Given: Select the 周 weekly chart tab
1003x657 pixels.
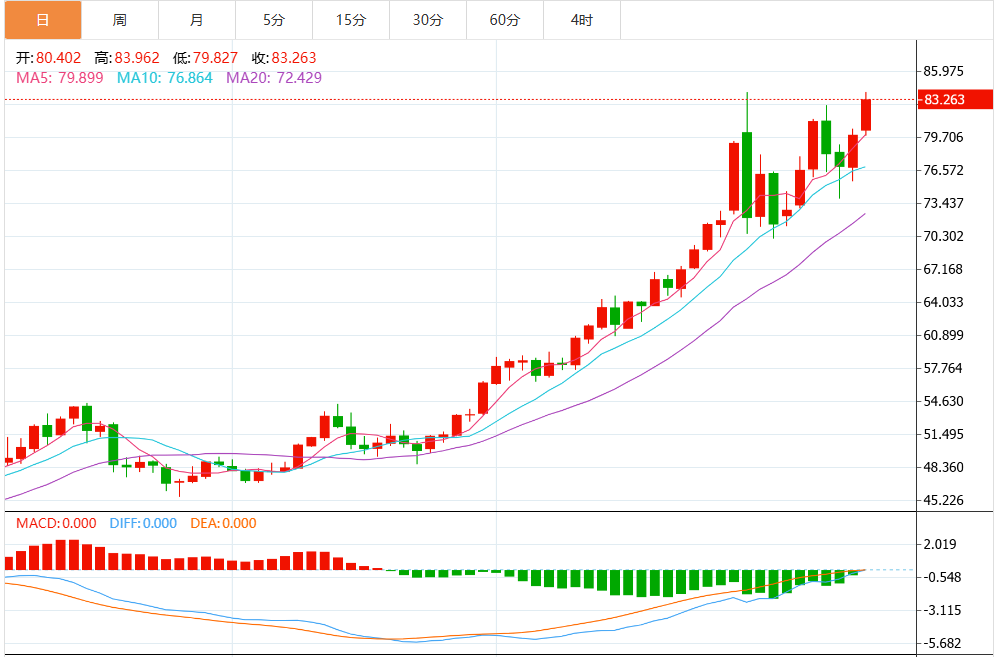Looking at the screenshot, I should (119, 20).
